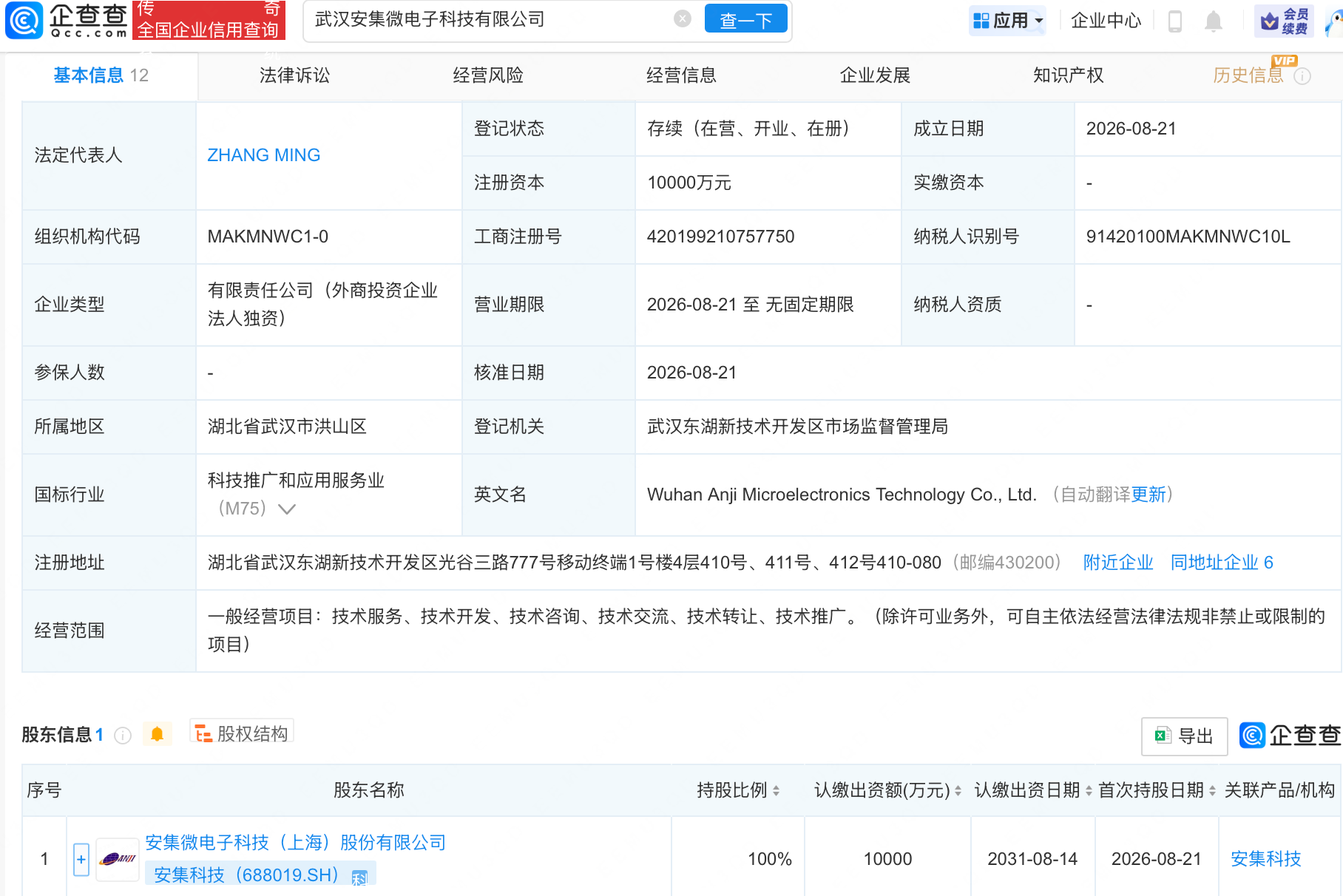Screen dimensions: 1343x896
Task: Click registration number 420199210757750
Action: 720,237
